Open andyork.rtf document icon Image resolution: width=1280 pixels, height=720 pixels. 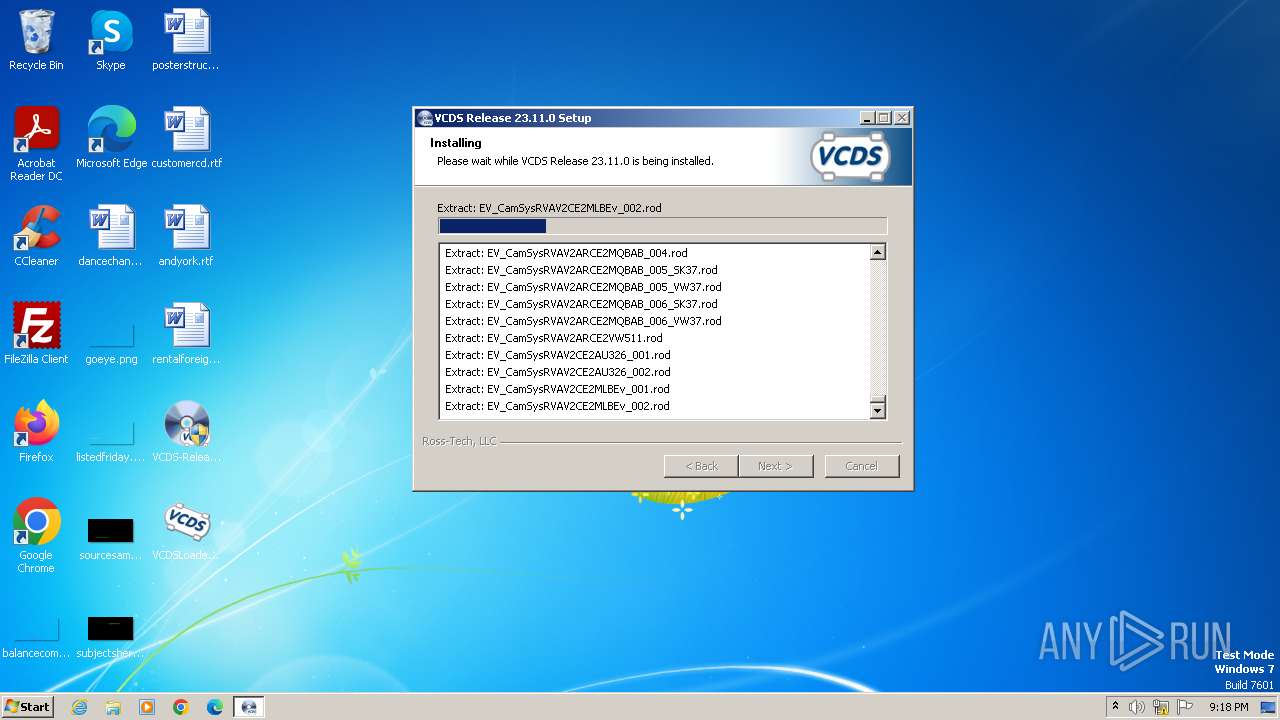pos(186,236)
